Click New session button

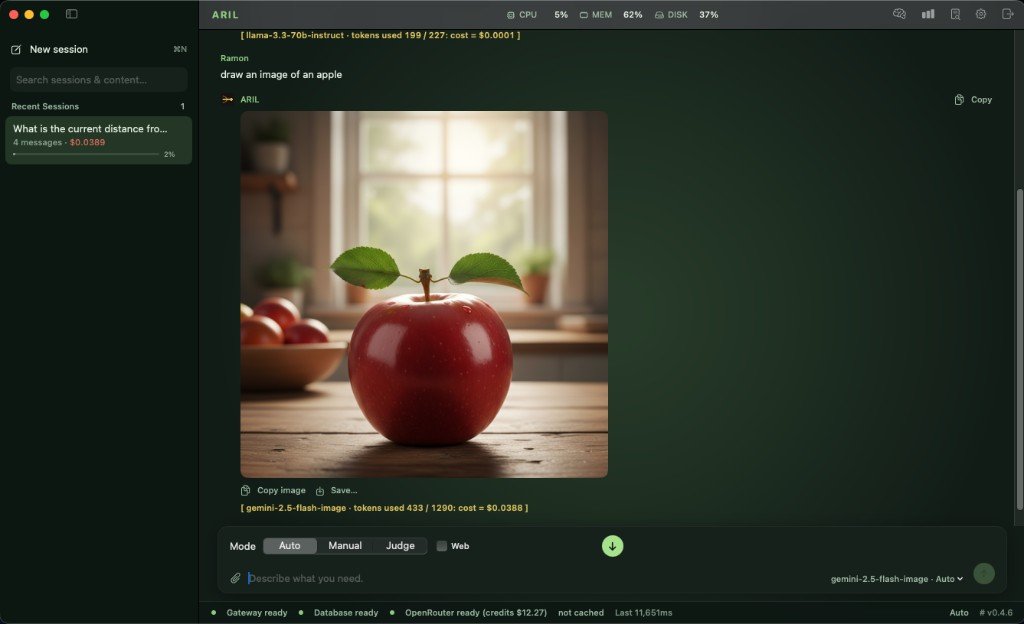pos(98,50)
